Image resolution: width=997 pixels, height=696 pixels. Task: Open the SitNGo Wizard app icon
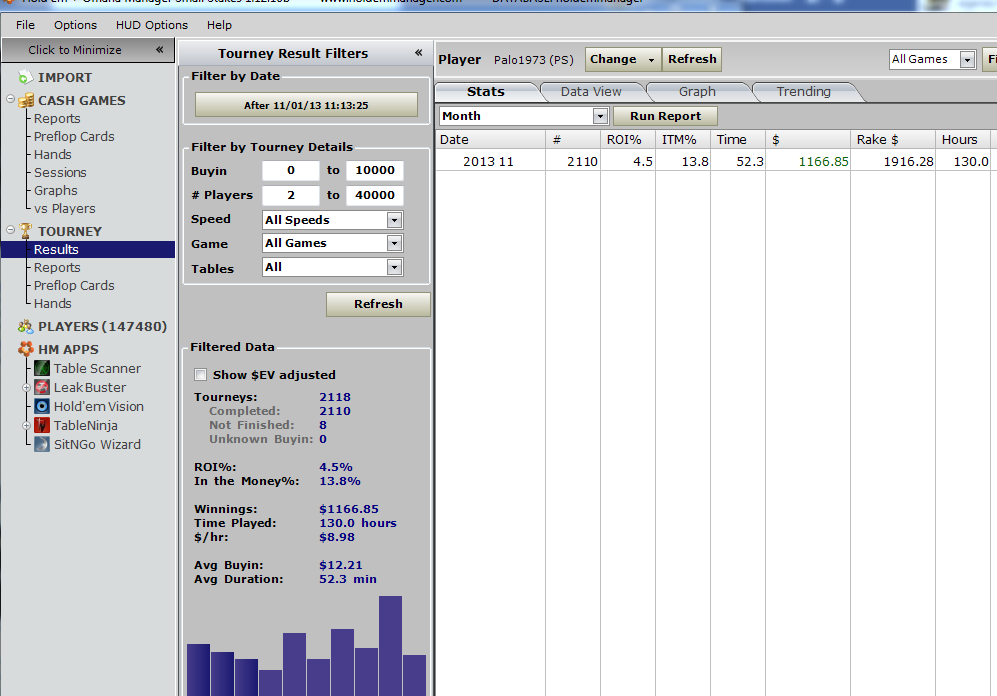pos(42,444)
